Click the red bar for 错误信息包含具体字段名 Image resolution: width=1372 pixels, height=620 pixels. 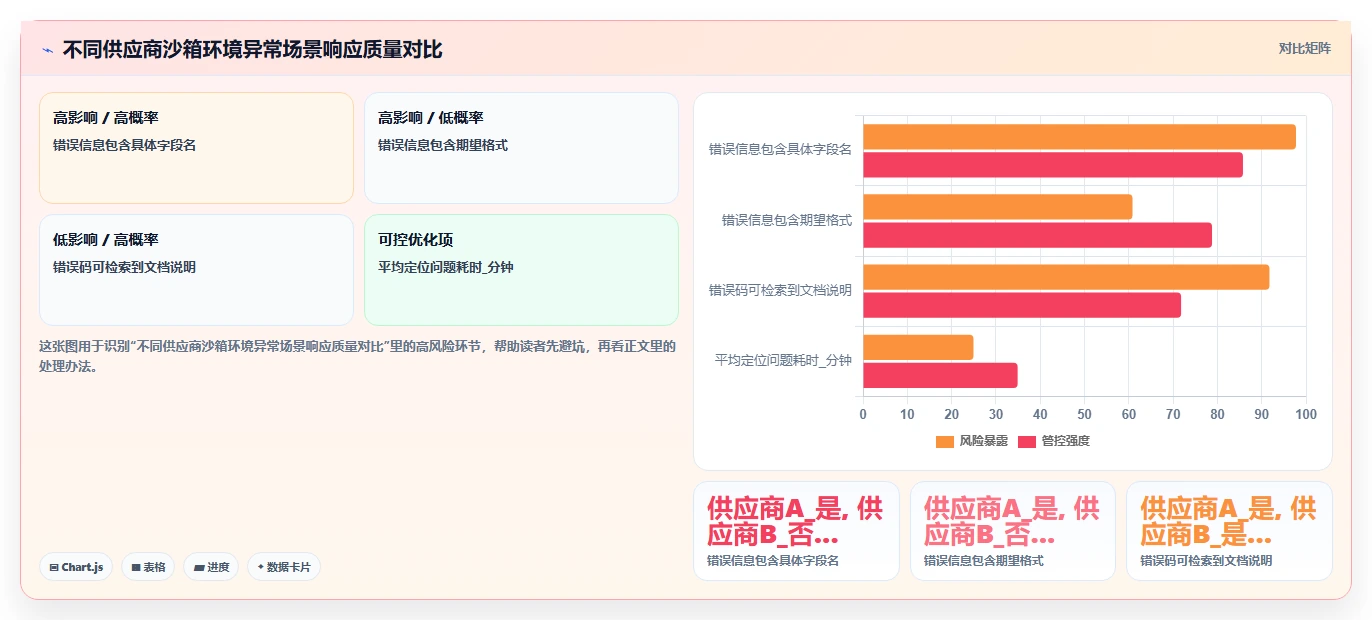pos(1053,165)
